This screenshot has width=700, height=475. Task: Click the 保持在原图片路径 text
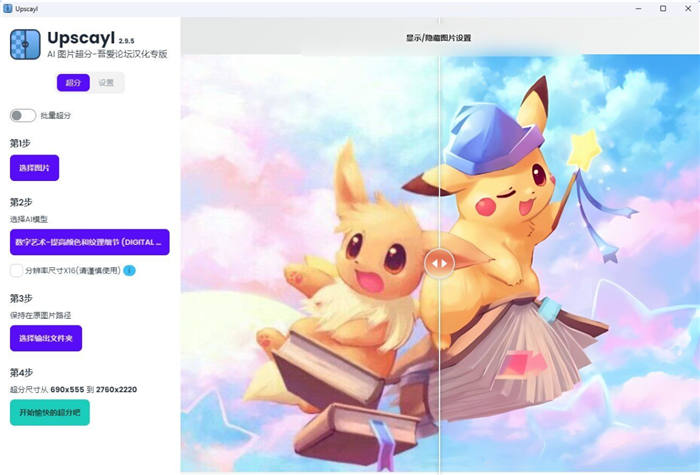point(41,315)
